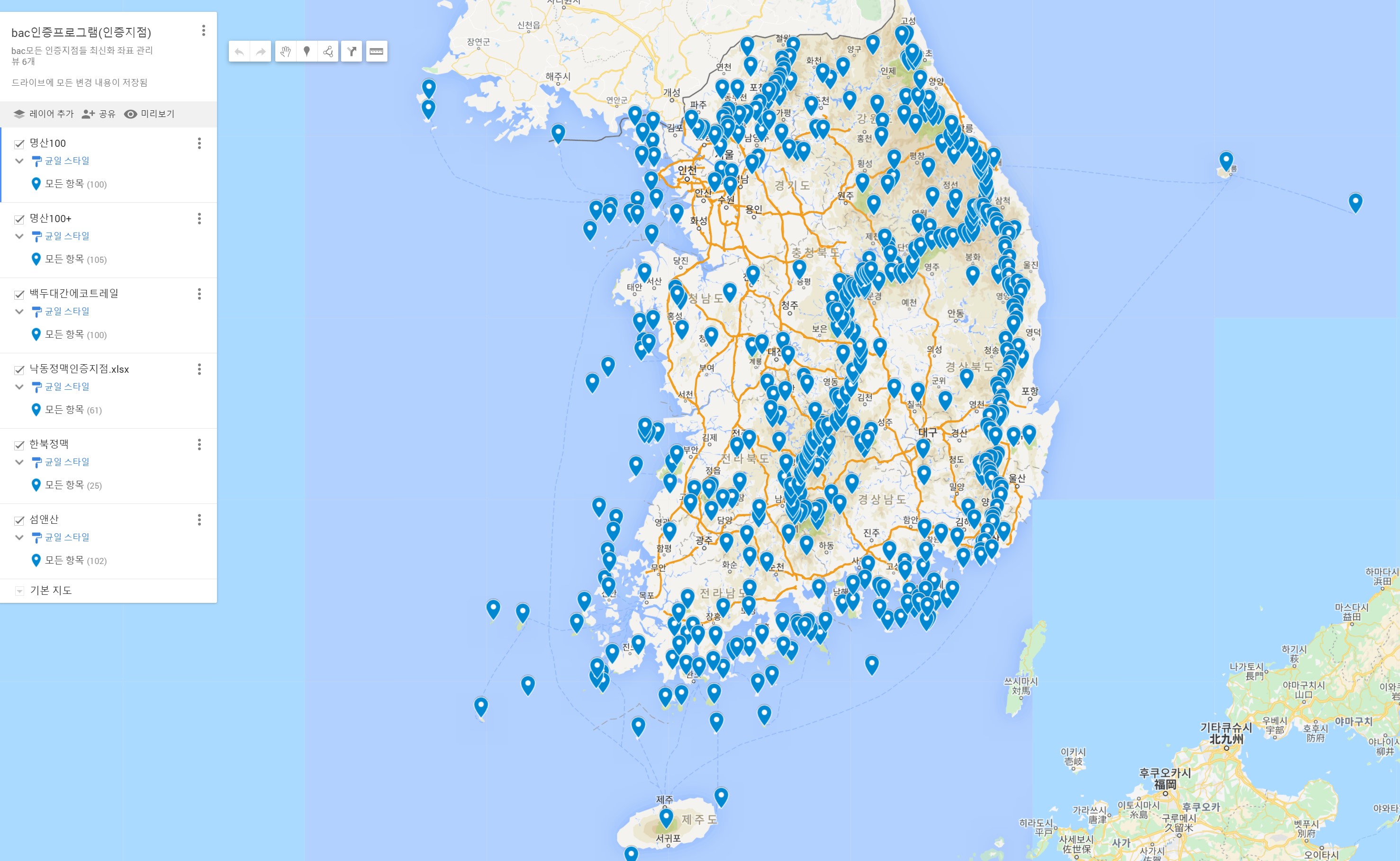Select the add directions tool
Screen dimensions: 1400x861
click(x=352, y=52)
